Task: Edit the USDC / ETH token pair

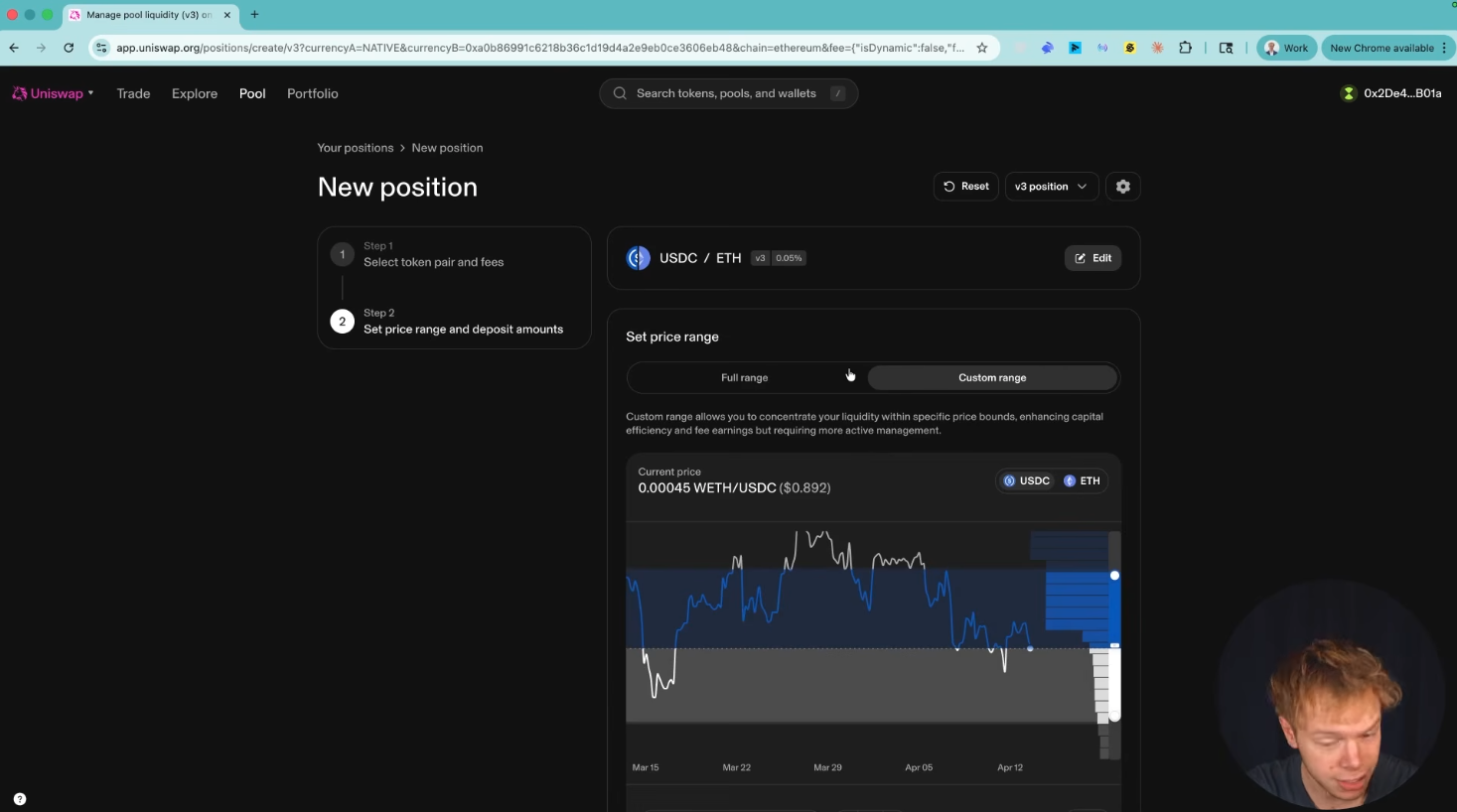Action: click(1093, 258)
